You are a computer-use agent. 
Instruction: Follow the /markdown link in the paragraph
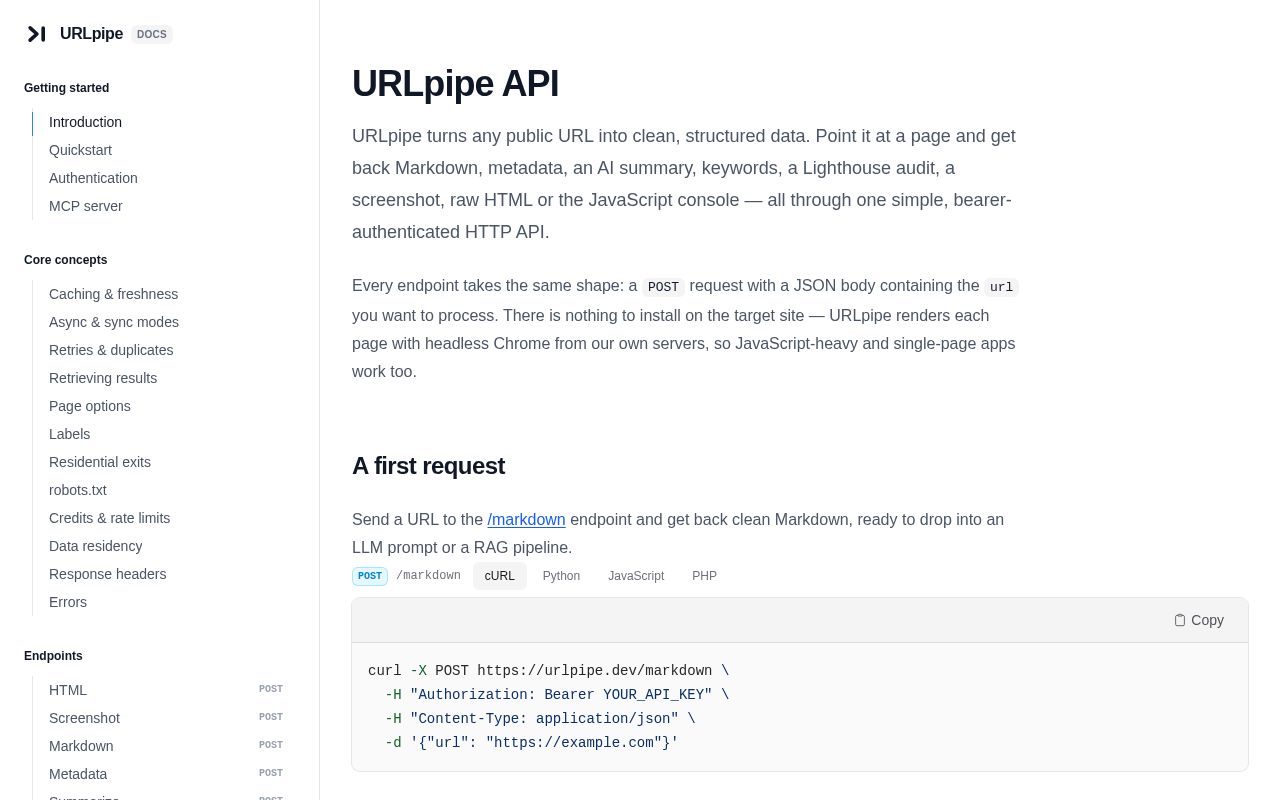(x=526, y=519)
